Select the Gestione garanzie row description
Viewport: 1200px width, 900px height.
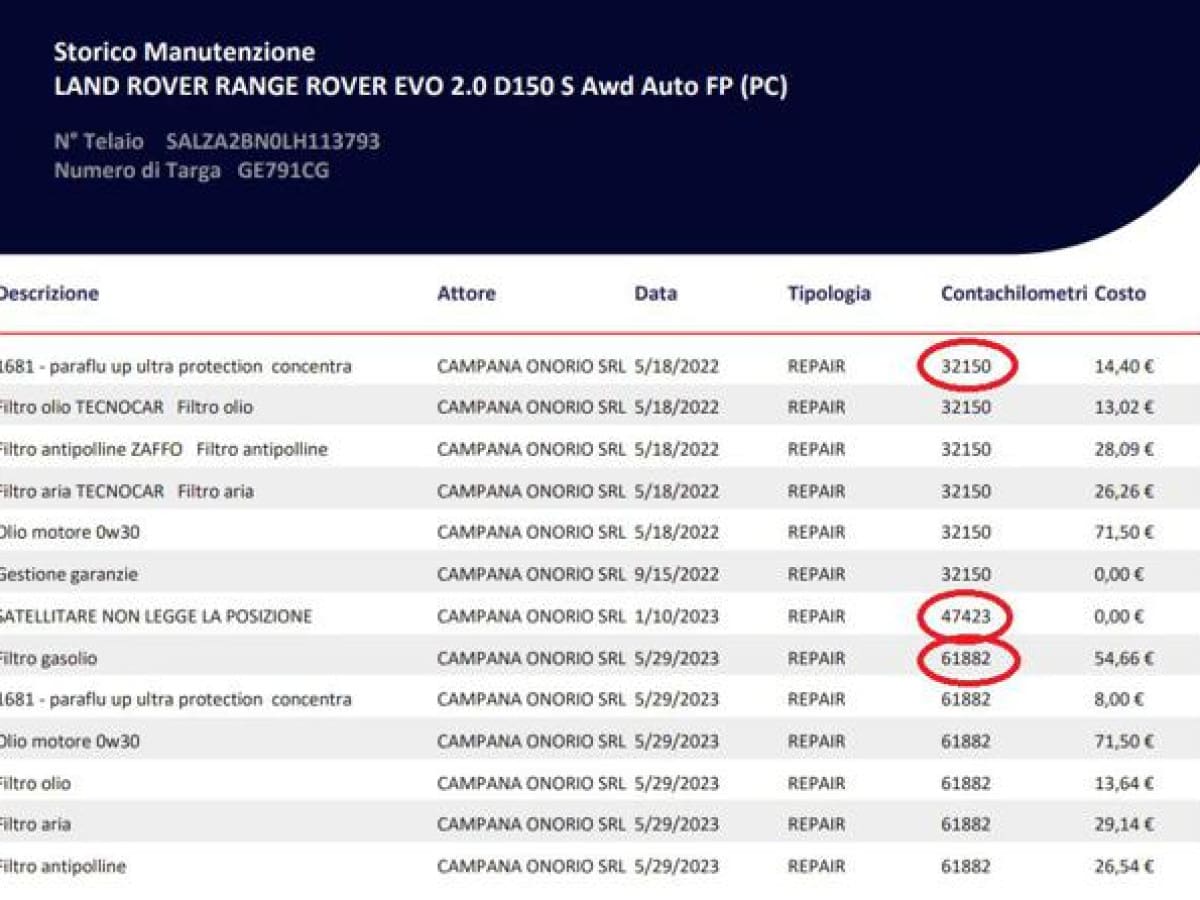point(69,575)
